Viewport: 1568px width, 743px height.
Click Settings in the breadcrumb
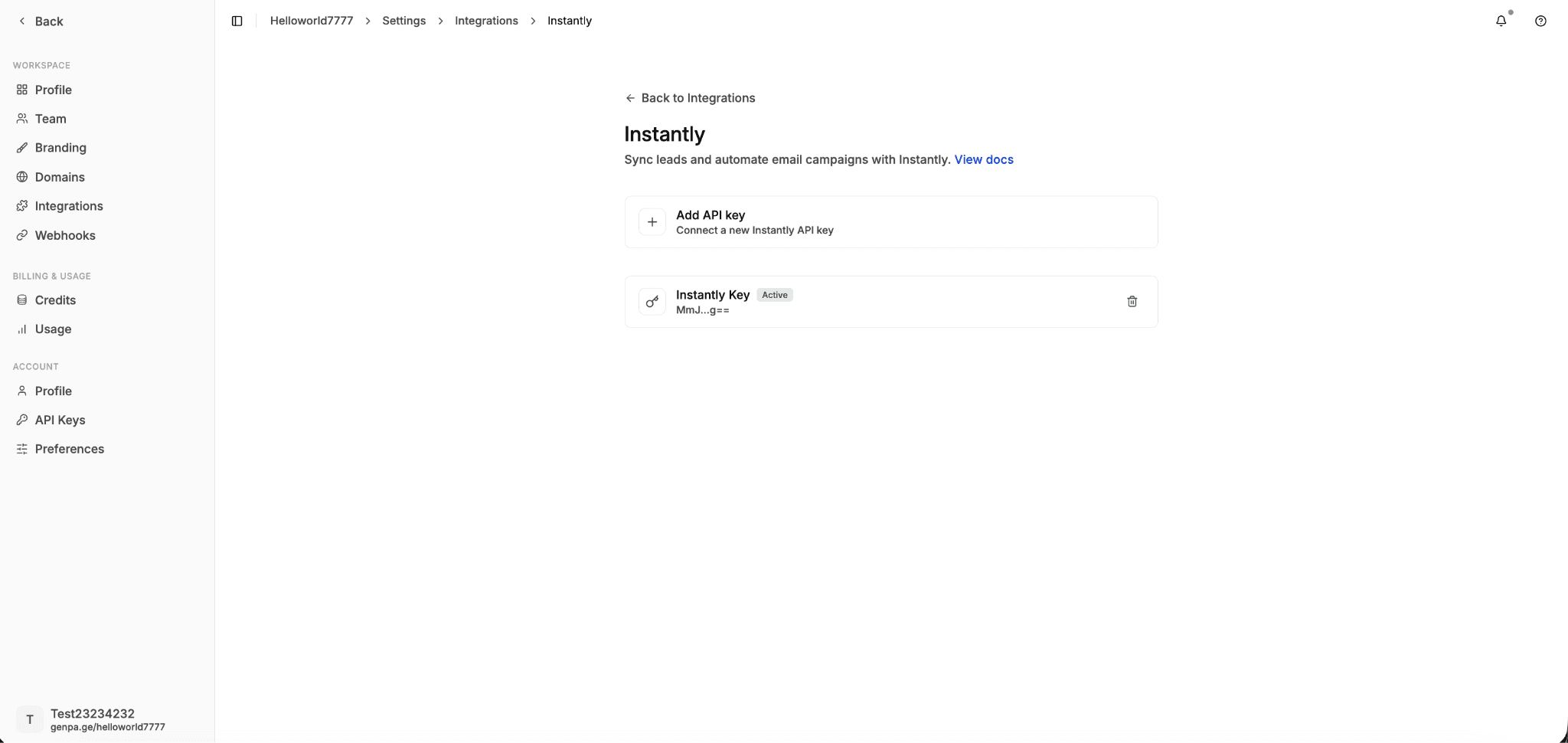tap(404, 21)
